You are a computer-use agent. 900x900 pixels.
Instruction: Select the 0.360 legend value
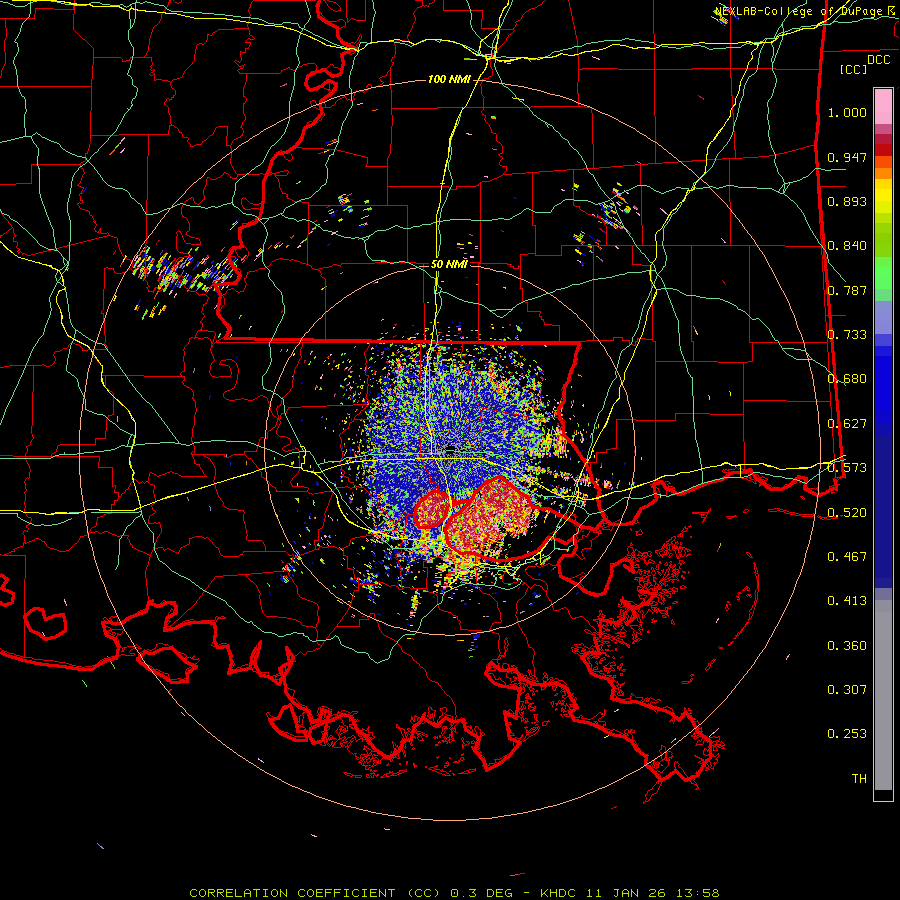847,646
